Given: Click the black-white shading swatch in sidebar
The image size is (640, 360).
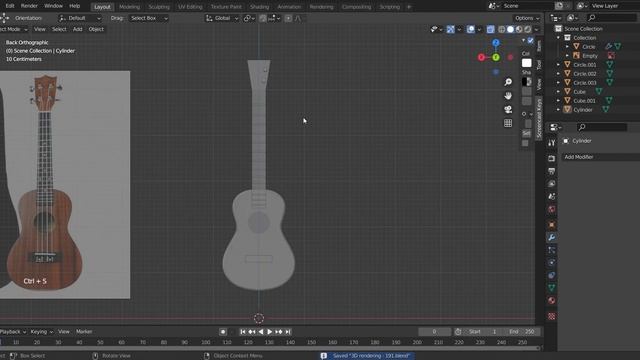Looking at the screenshot, I should [527, 82].
